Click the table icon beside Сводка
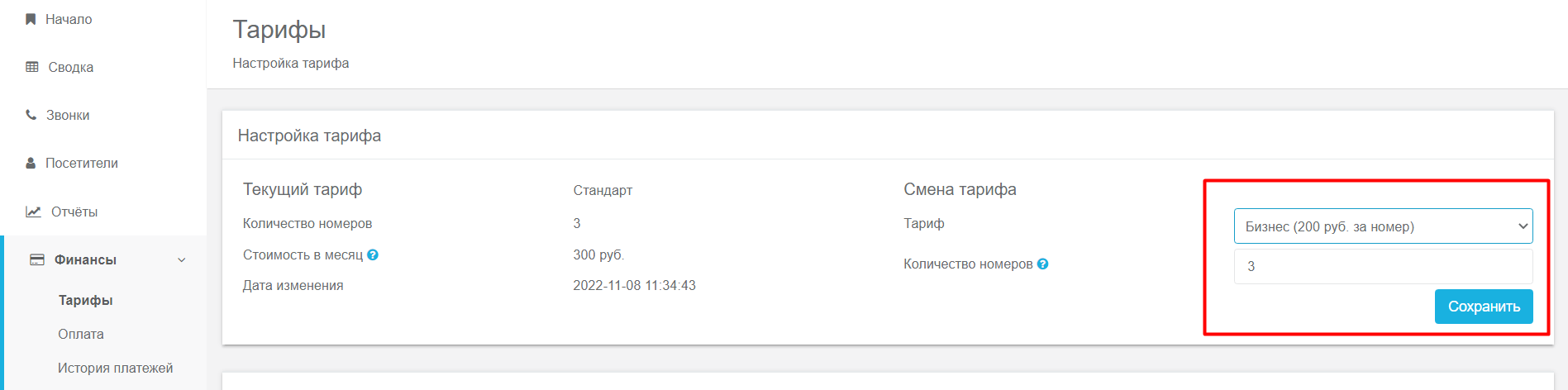 point(32,67)
